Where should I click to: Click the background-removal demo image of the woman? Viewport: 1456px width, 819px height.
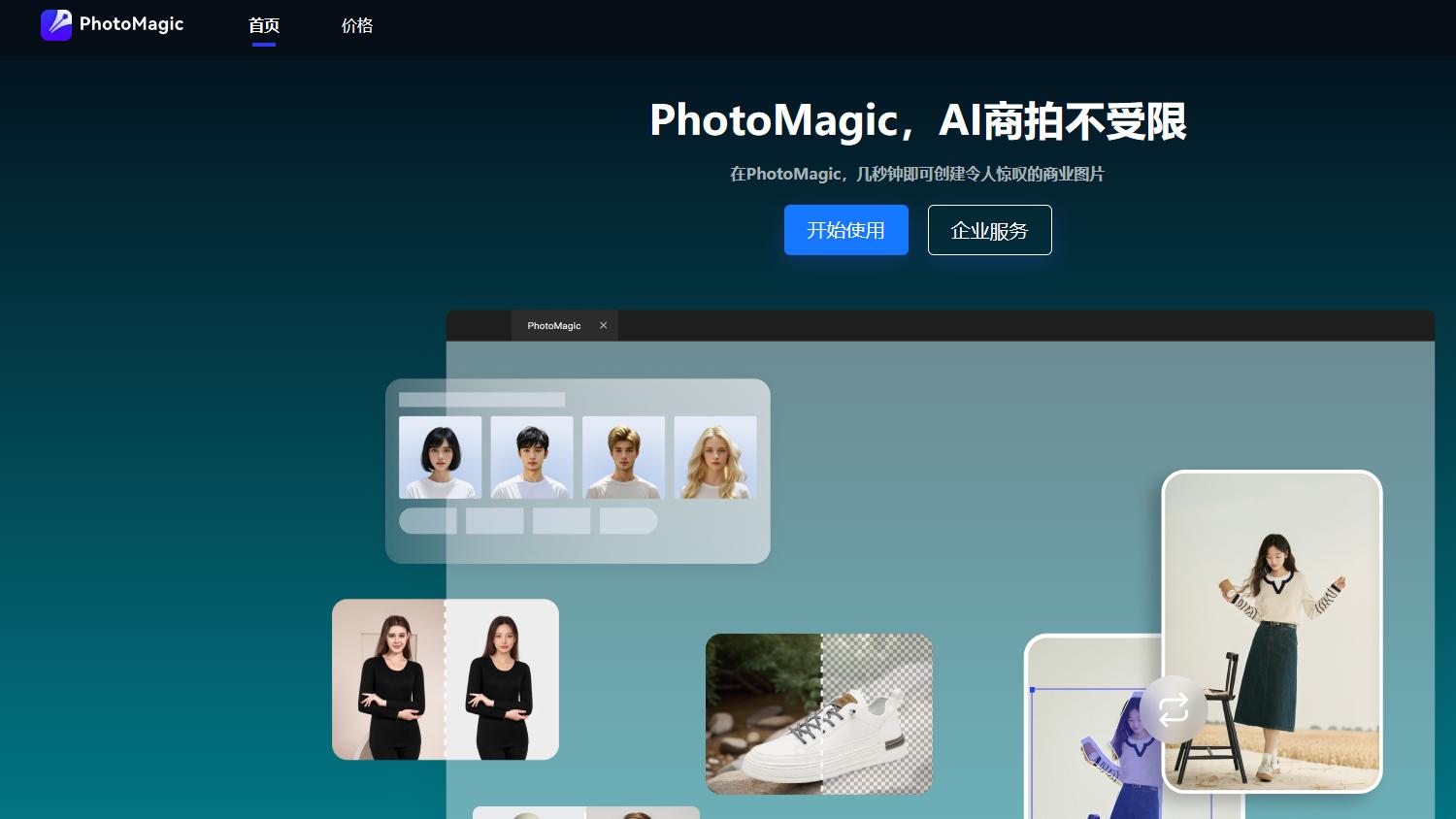(x=446, y=679)
